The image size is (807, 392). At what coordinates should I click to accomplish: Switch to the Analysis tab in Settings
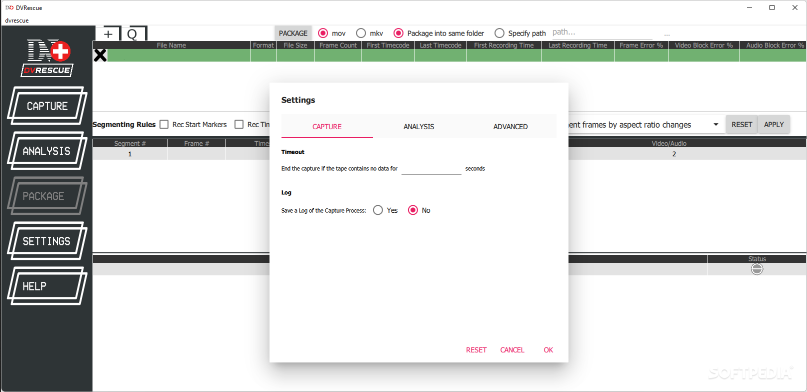pos(418,126)
